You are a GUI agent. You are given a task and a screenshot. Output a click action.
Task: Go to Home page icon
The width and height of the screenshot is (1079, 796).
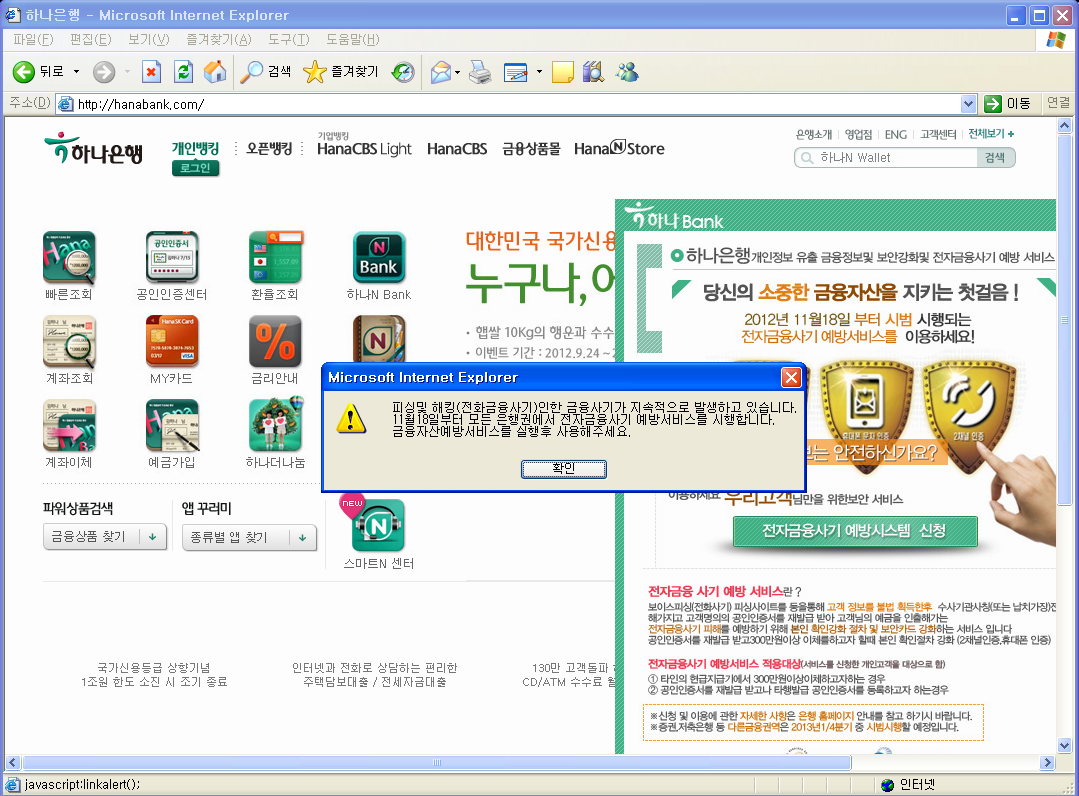pyautogui.click(x=215, y=72)
